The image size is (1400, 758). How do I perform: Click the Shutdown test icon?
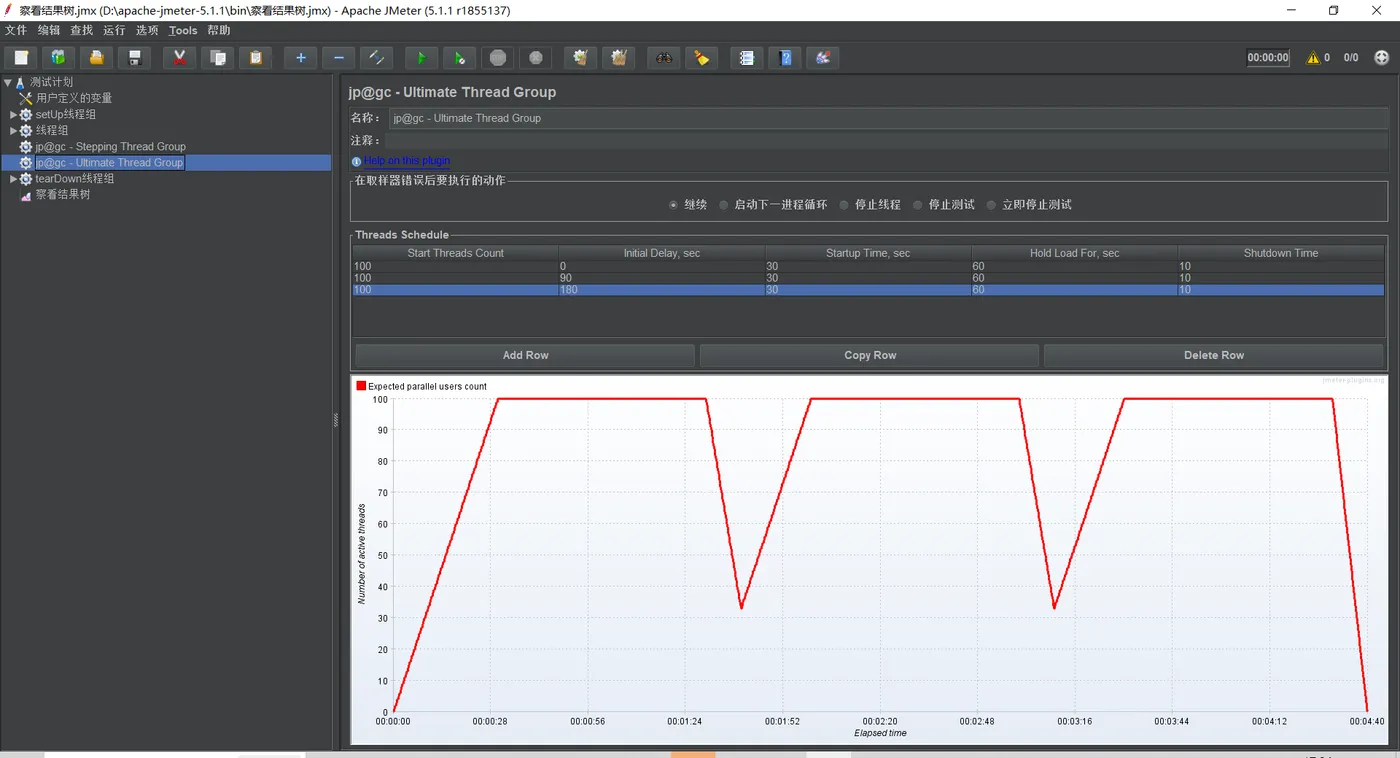click(535, 58)
